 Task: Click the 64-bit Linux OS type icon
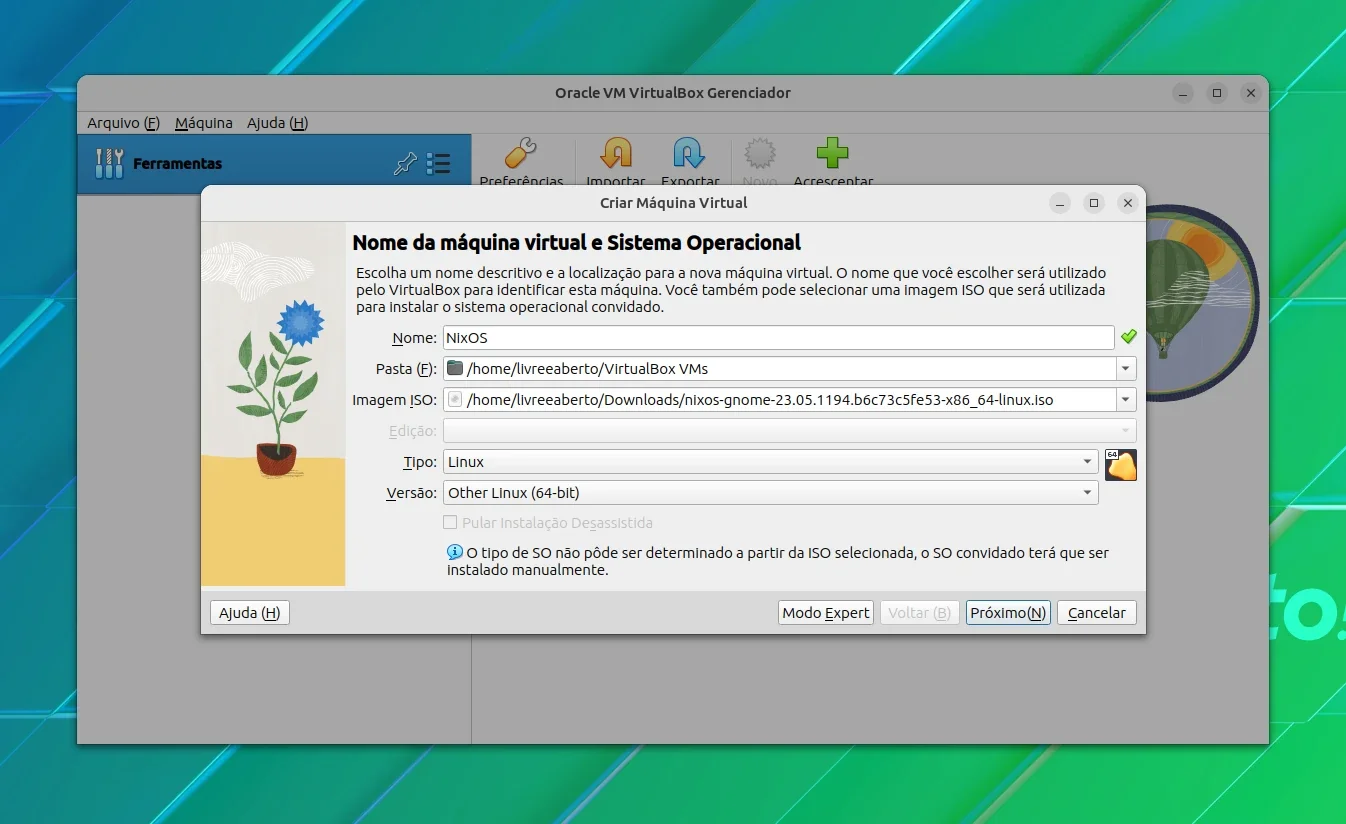(x=1121, y=465)
